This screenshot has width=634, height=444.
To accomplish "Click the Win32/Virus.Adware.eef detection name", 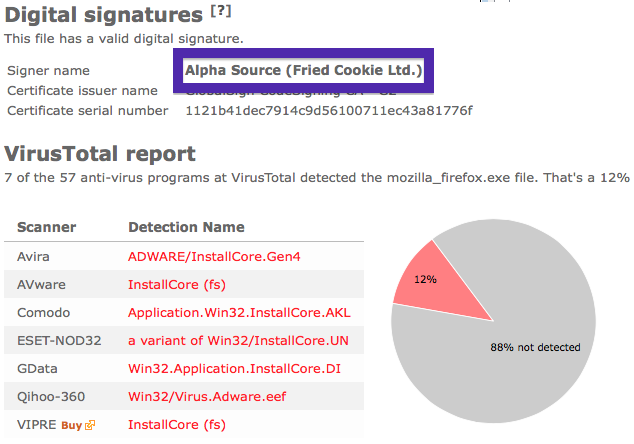I will (207, 397).
